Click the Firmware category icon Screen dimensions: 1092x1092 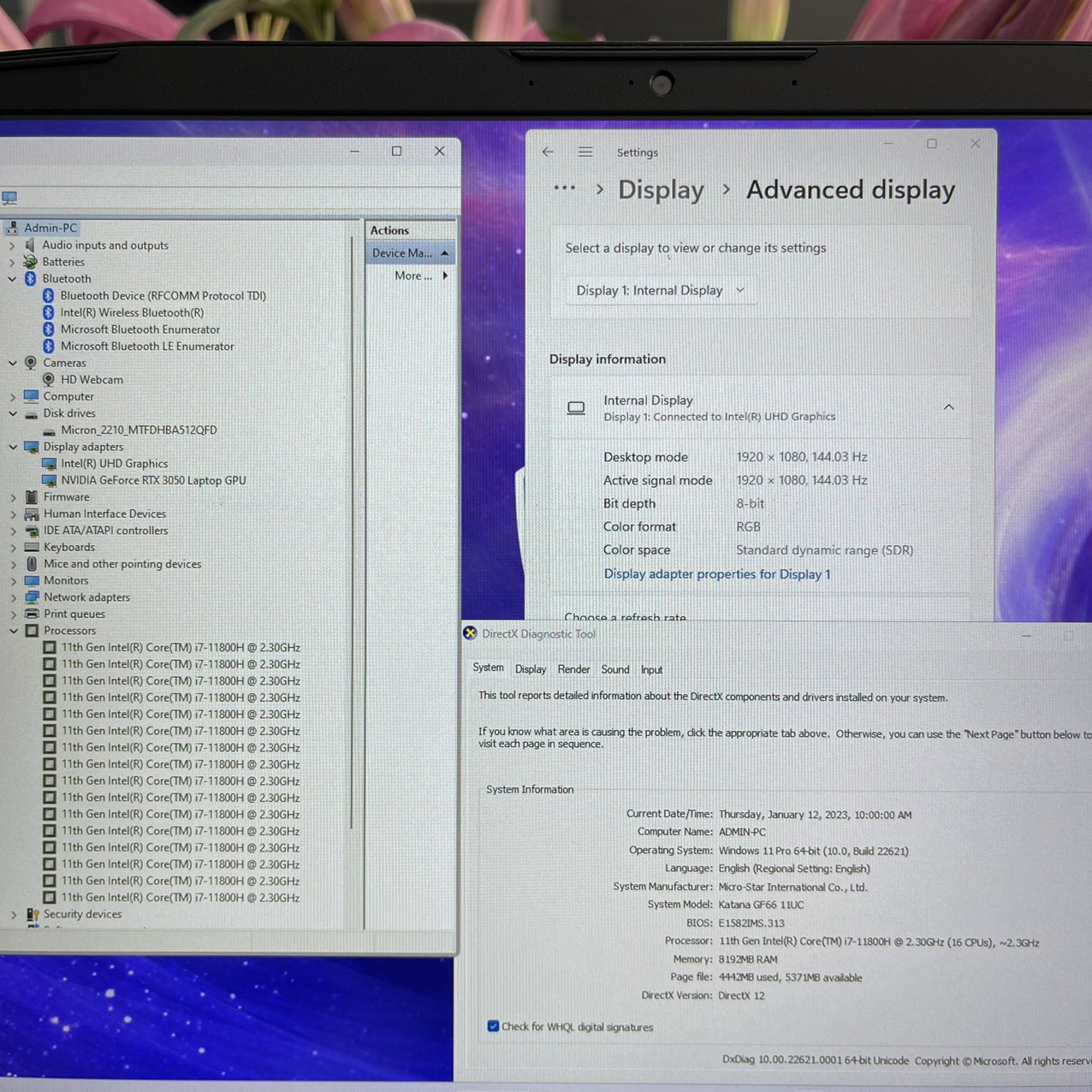[x=32, y=497]
